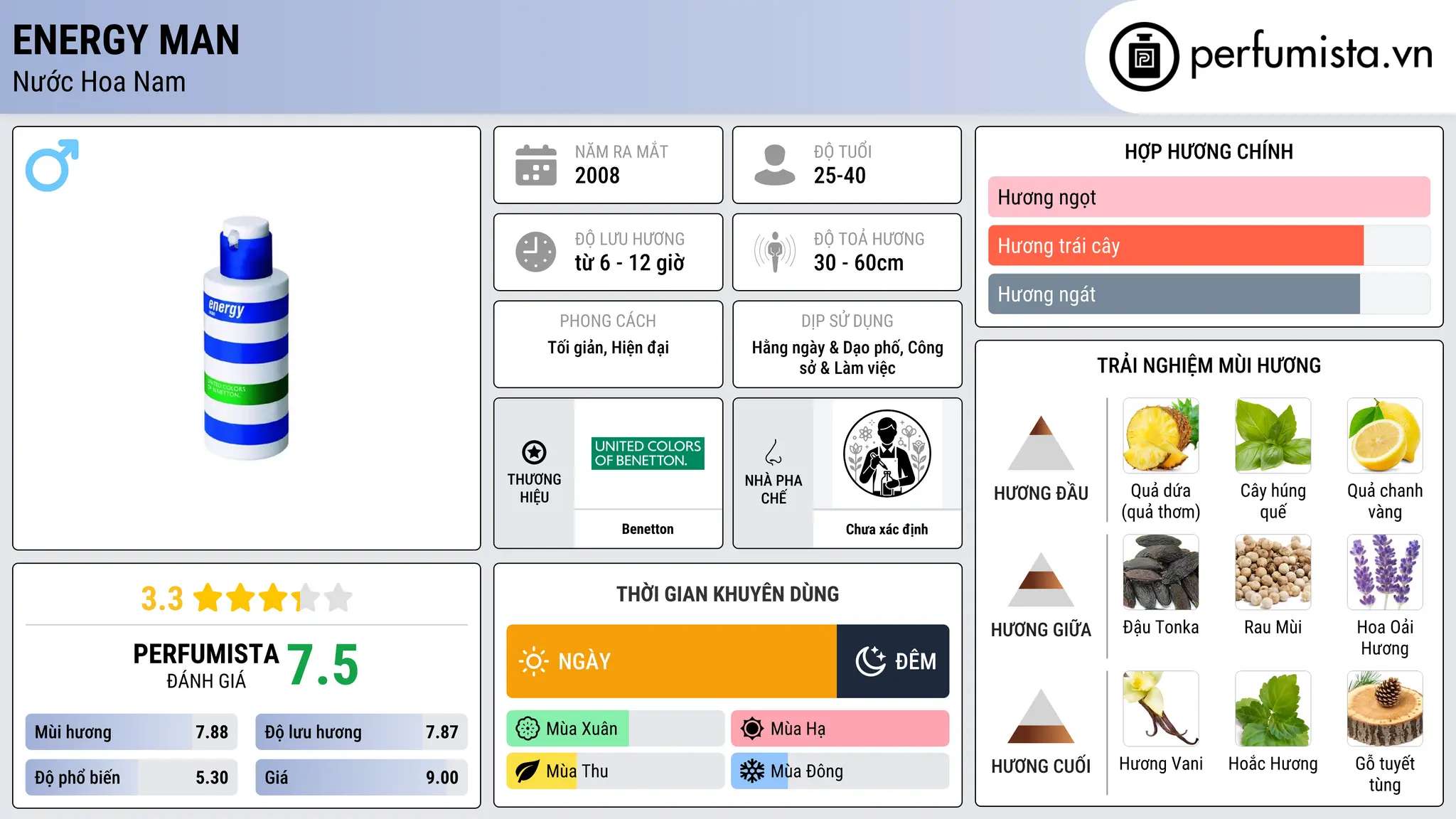Image resolution: width=1456 pixels, height=819 pixels.
Task: Click the perfumista.vn site name
Action: pyautogui.click(x=1311, y=54)
